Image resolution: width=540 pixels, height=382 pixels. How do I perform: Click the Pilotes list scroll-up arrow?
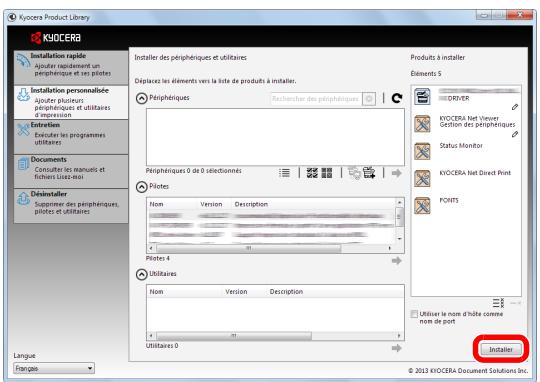coord(399,203)
